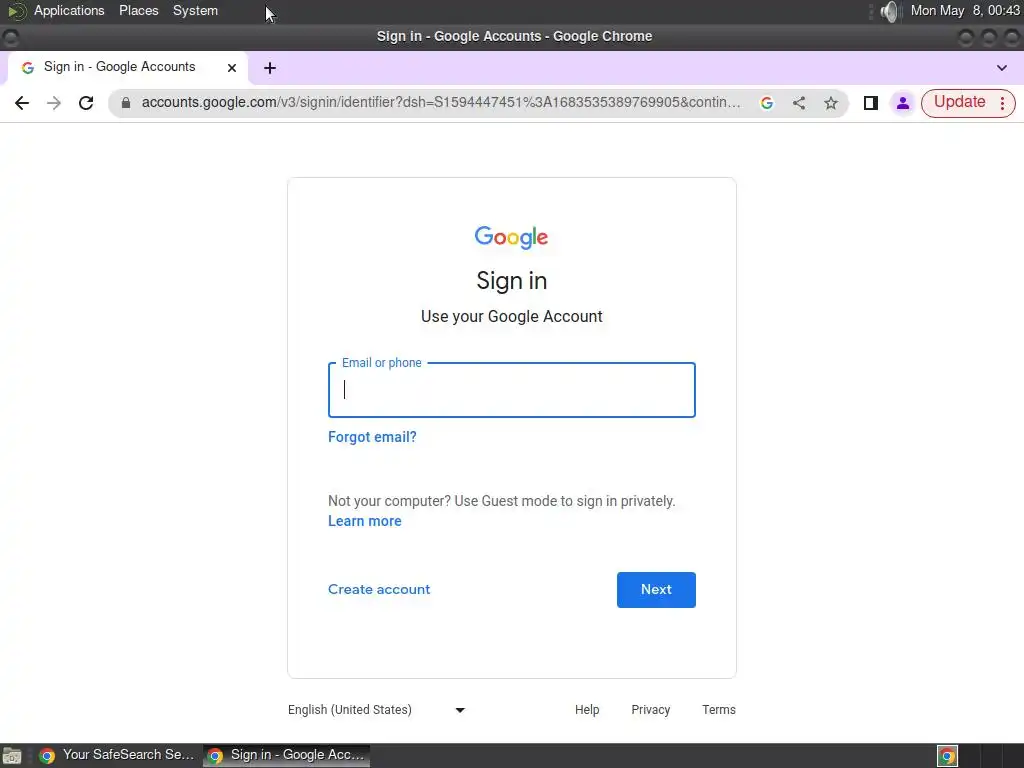1024x768 pixels.
Task: Click the Google logo on the sign-in card
Action: point(511,238)
